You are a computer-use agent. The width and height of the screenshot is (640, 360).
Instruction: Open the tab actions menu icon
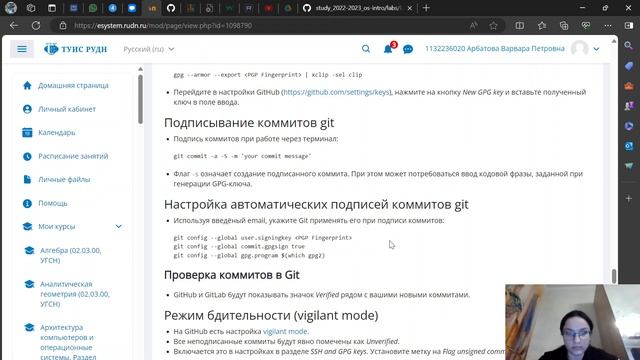[x=51, y=8]
